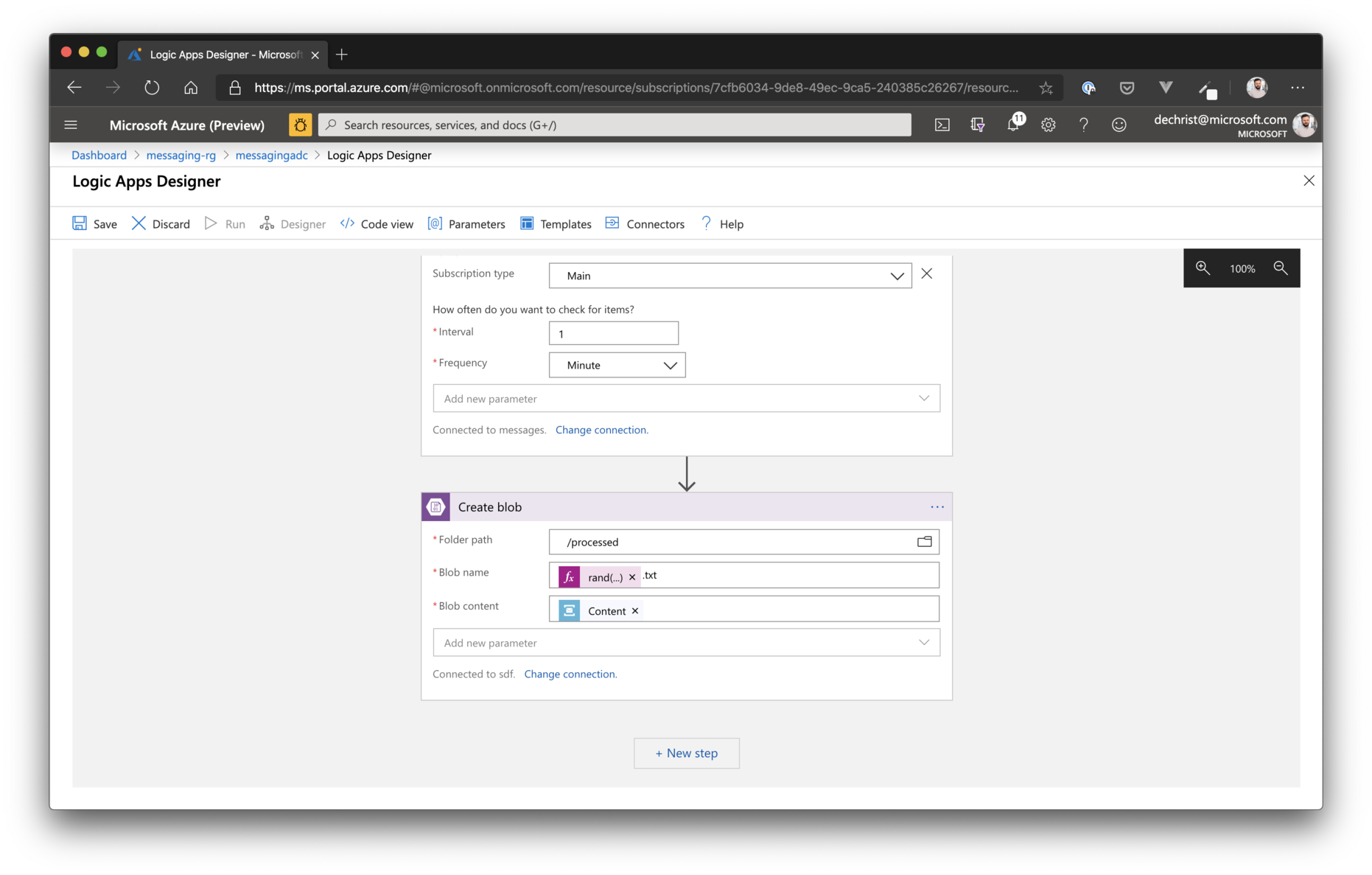Screen dimensions: 1372x875
Task: Click the Interval input field
Action: click(x=613, y=334)
